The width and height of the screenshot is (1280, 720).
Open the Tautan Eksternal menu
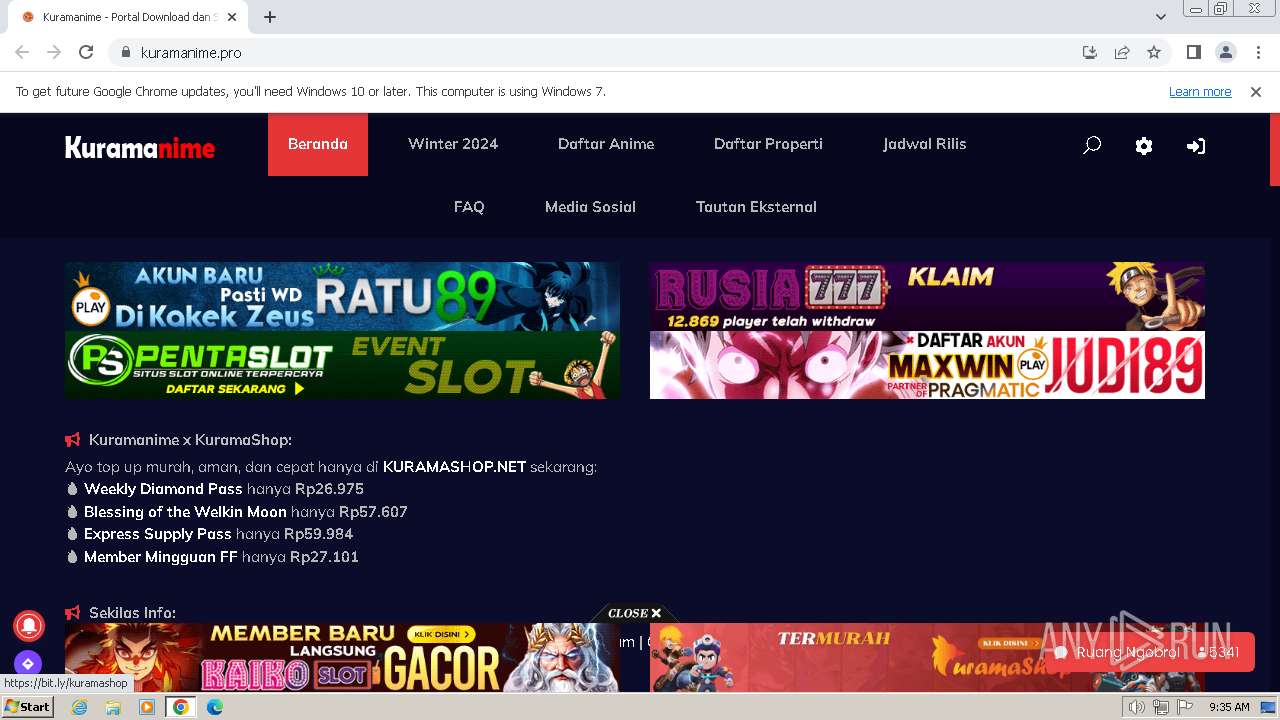pyautogui.click(x=756, y=207)
